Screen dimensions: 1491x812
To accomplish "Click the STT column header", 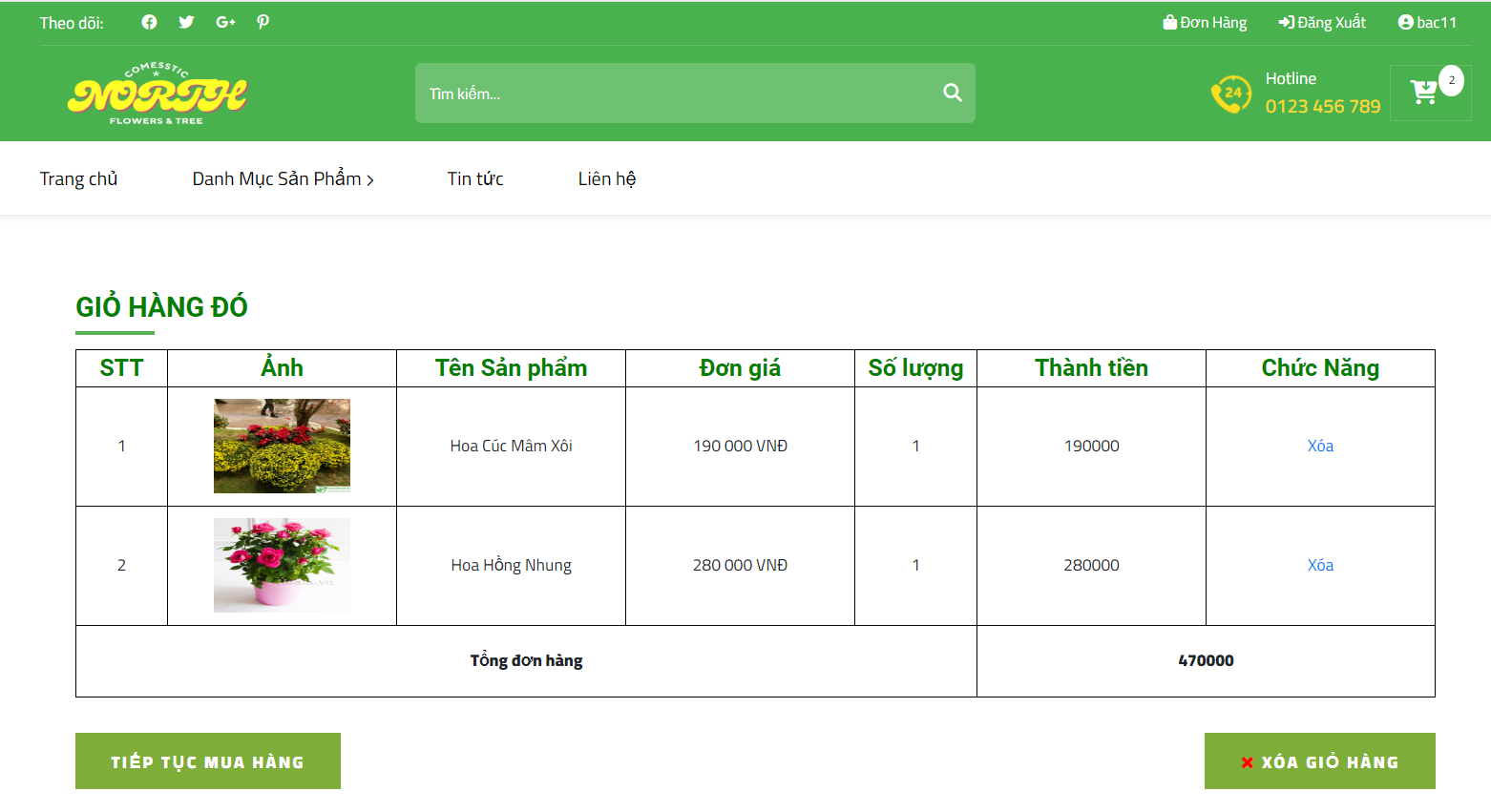I will coord(121,368).
